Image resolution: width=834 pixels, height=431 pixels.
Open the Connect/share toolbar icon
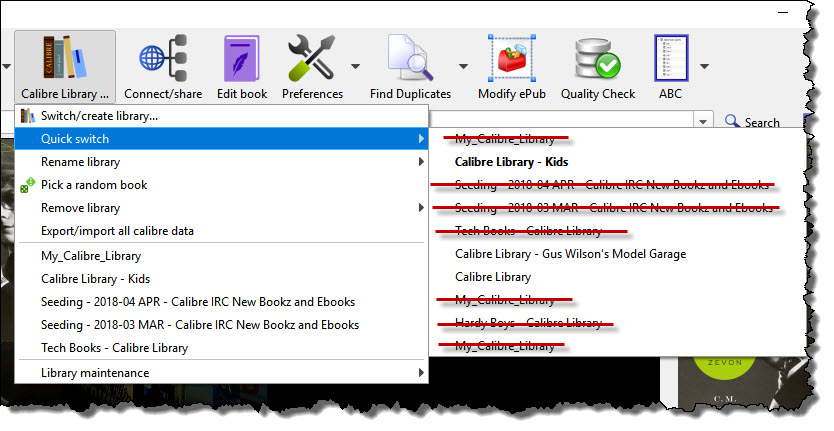click(x=163, y=57)
